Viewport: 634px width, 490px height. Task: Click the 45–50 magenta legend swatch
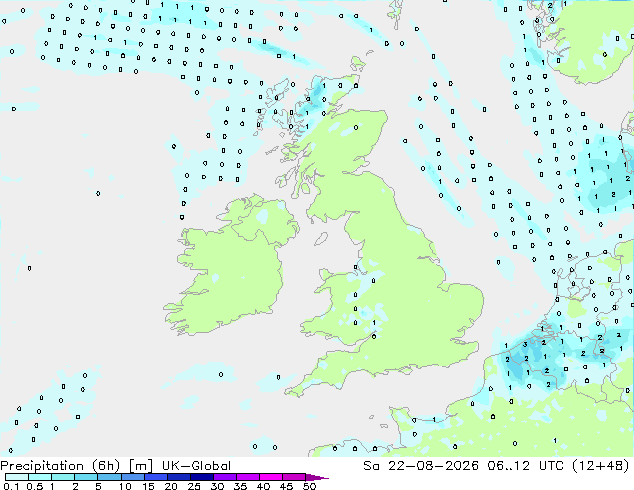[x=294, y=477]
